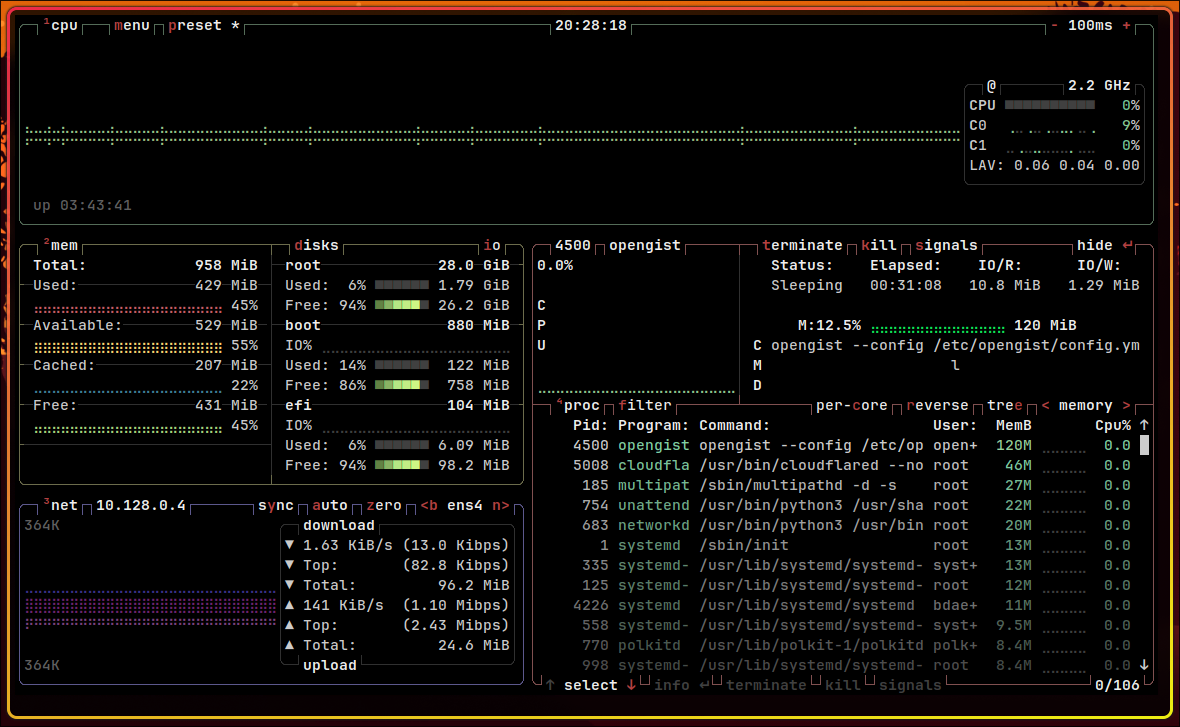Move selection down with red arrow
Viewport: 1180px width, 727px height.
point(631,685)
